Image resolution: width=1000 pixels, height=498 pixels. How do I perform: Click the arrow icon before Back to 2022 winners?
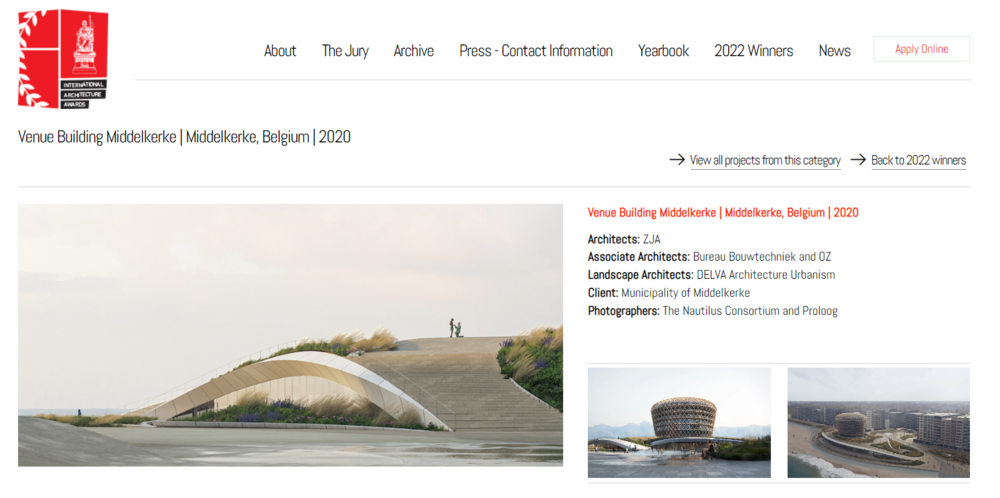(x=858, y=159)
